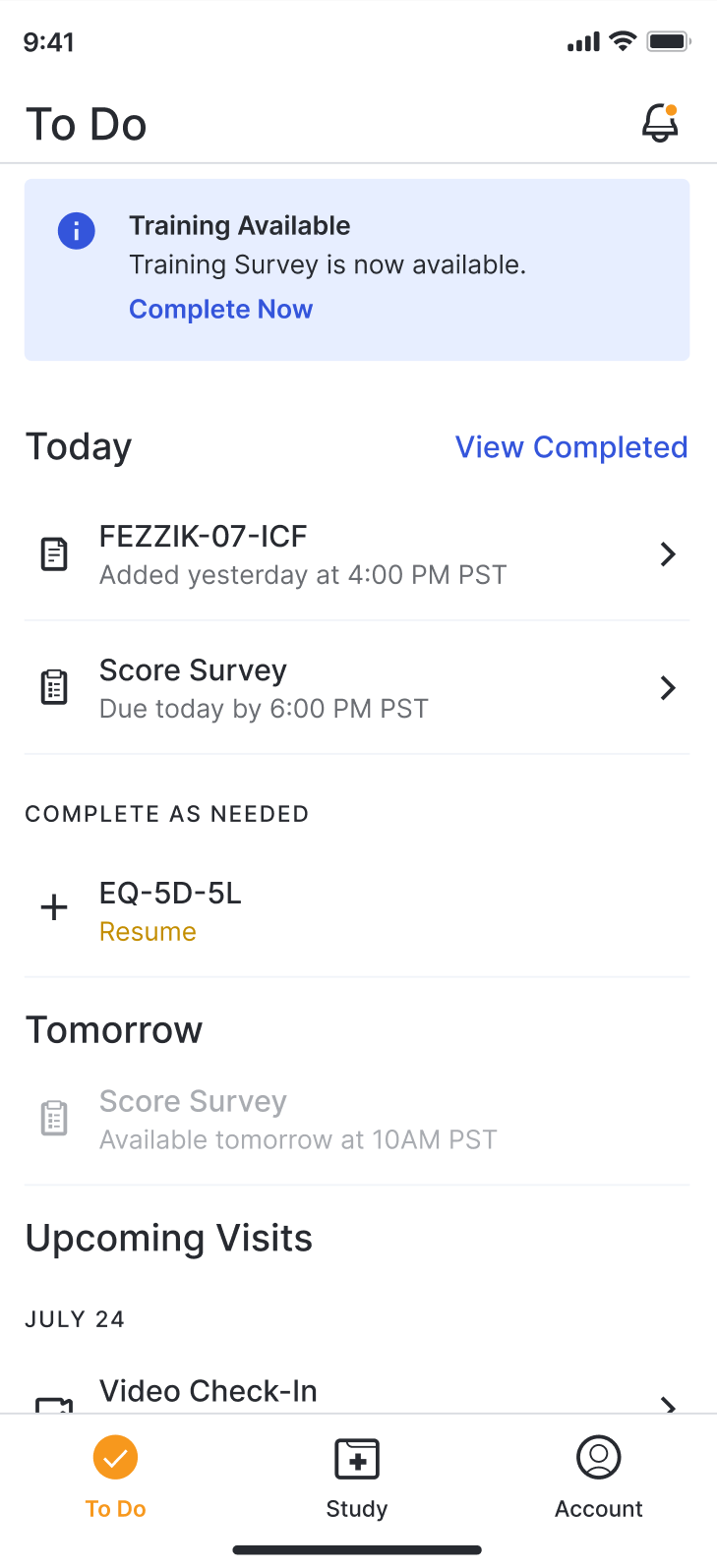This screenshot has width=717, height=1568.
Task: Switch to the Study tab label
Action: click(x=357, y=1509)
